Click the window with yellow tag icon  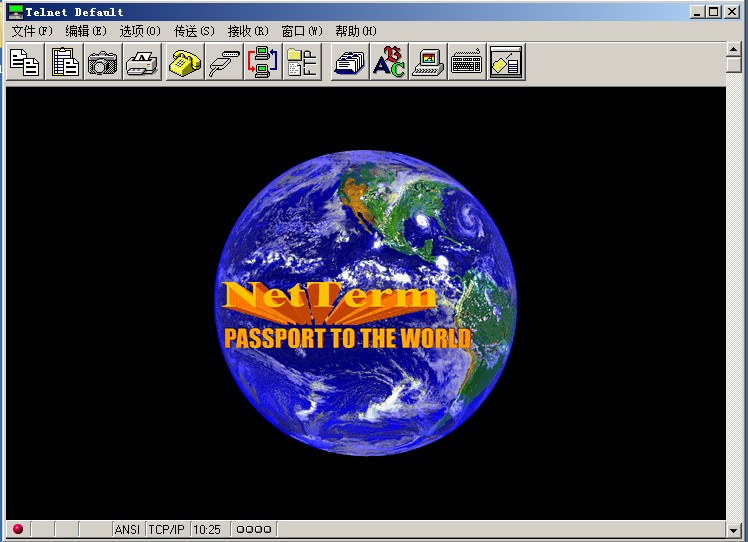pos(506,62)
